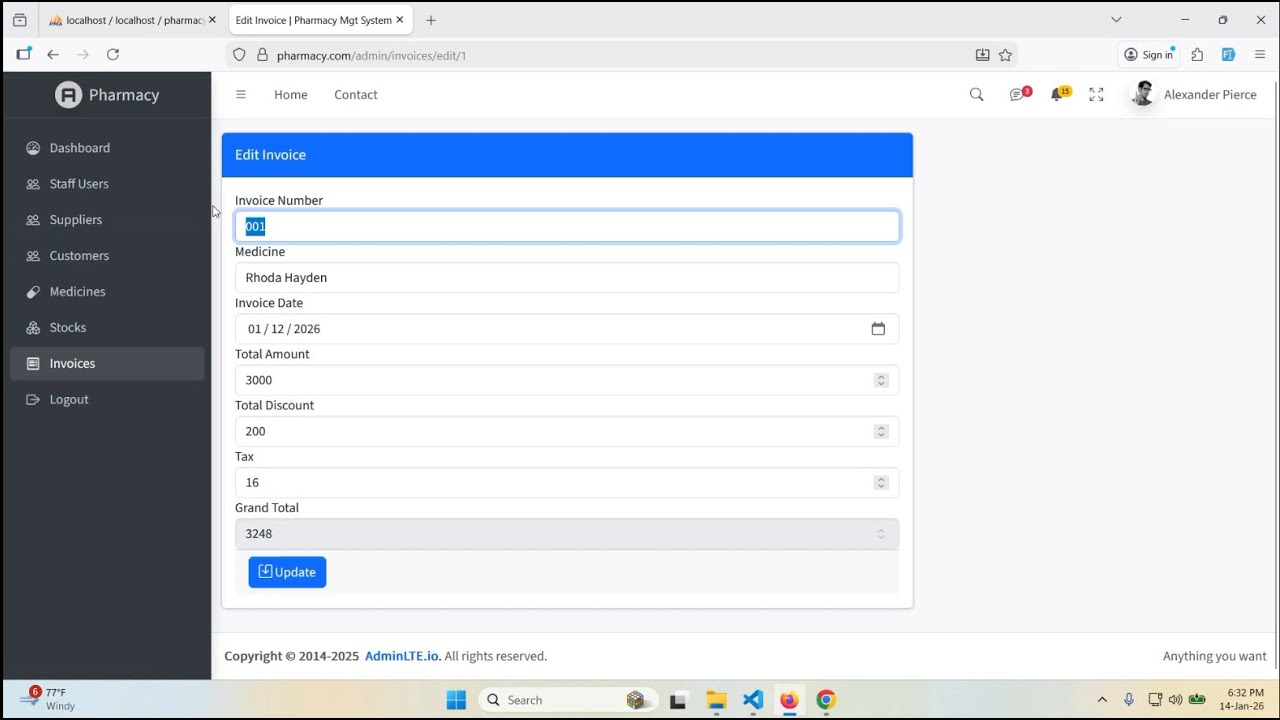This screenshot has width=1280, height=720.
Task: Click the Windows taskbar Search box
Action: coord(568,700)
